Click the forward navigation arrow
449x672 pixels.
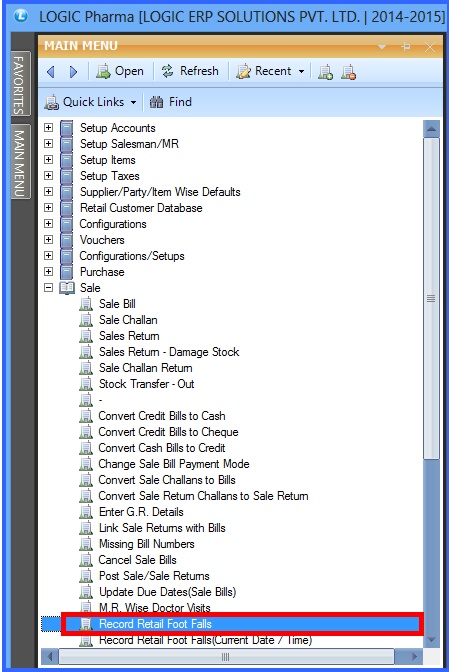[x=73, y=72]
